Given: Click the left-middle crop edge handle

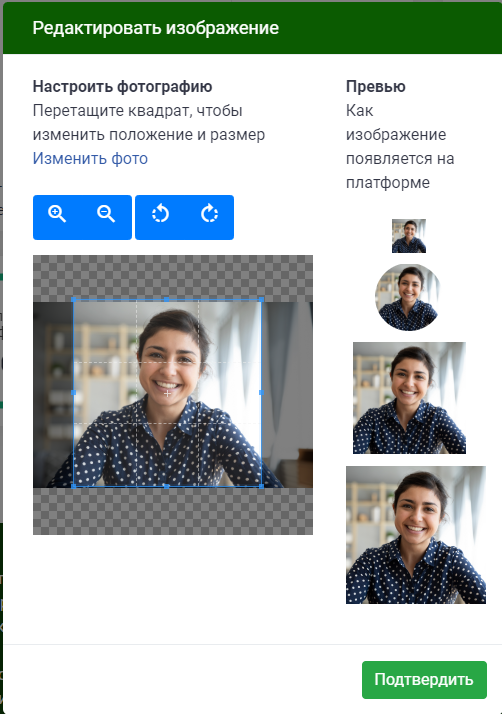Looking at the screenshot, I should (74, 393).
